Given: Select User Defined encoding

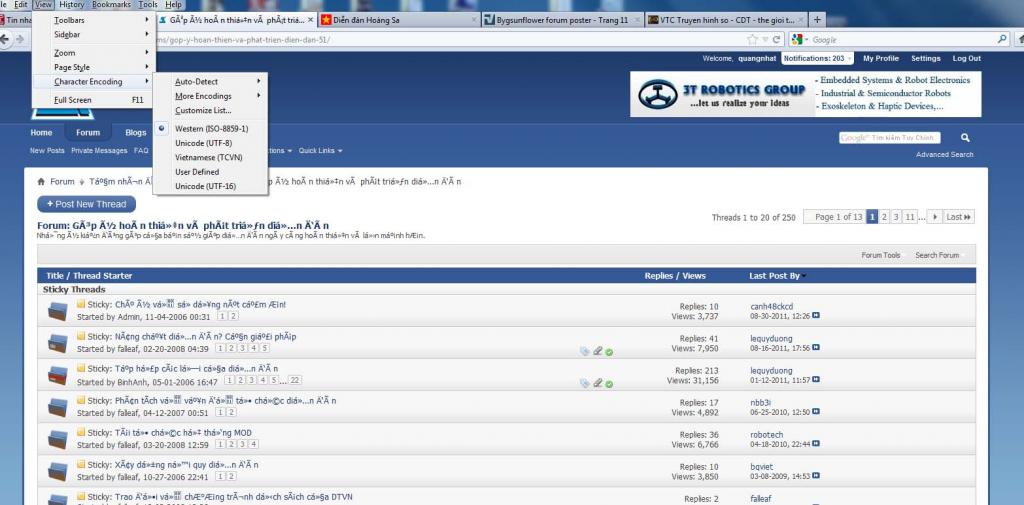Looking at the screenshot, I should 210,172.
